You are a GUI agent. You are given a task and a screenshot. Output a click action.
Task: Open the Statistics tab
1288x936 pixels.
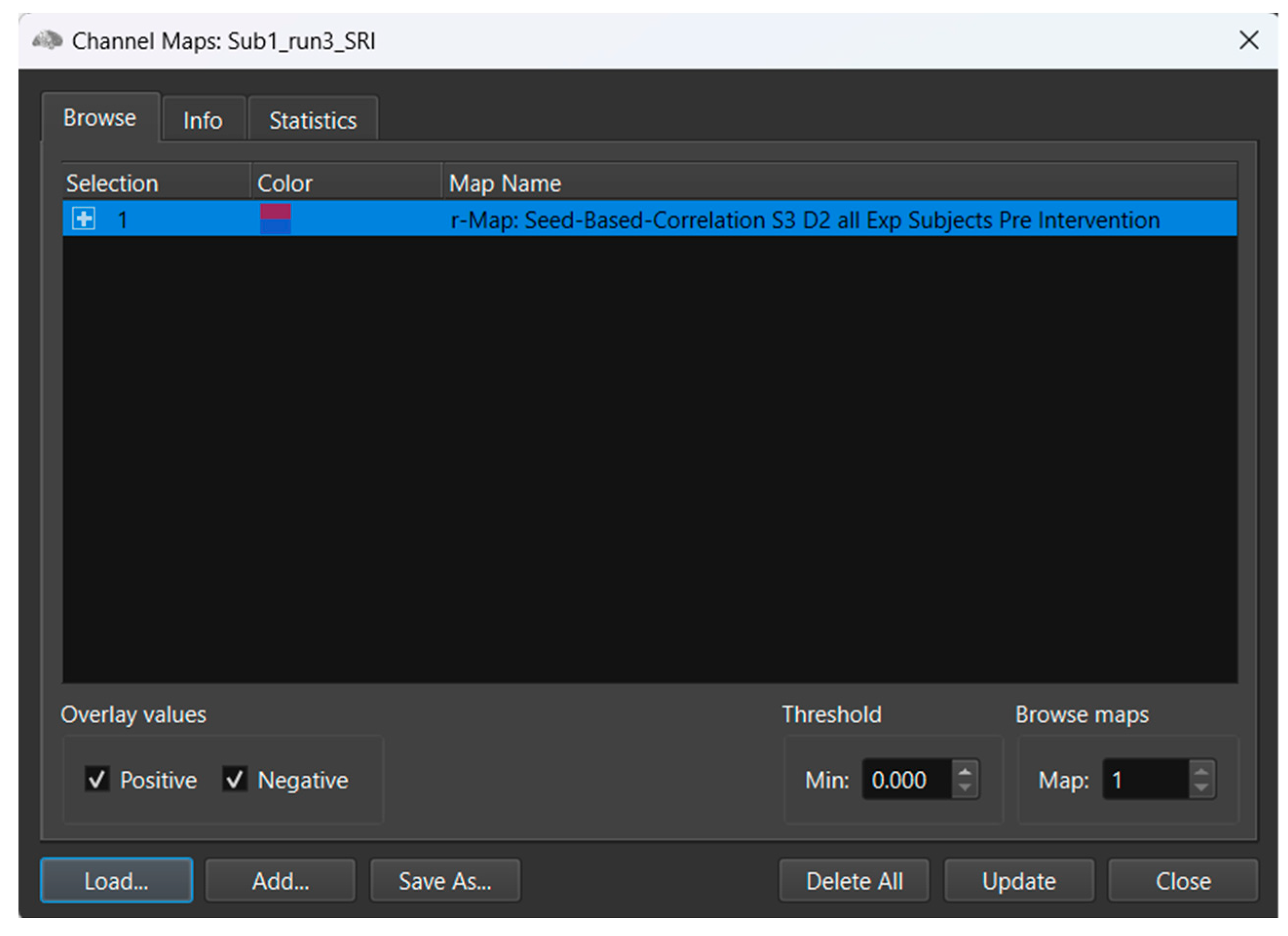(x=313, y=120)
